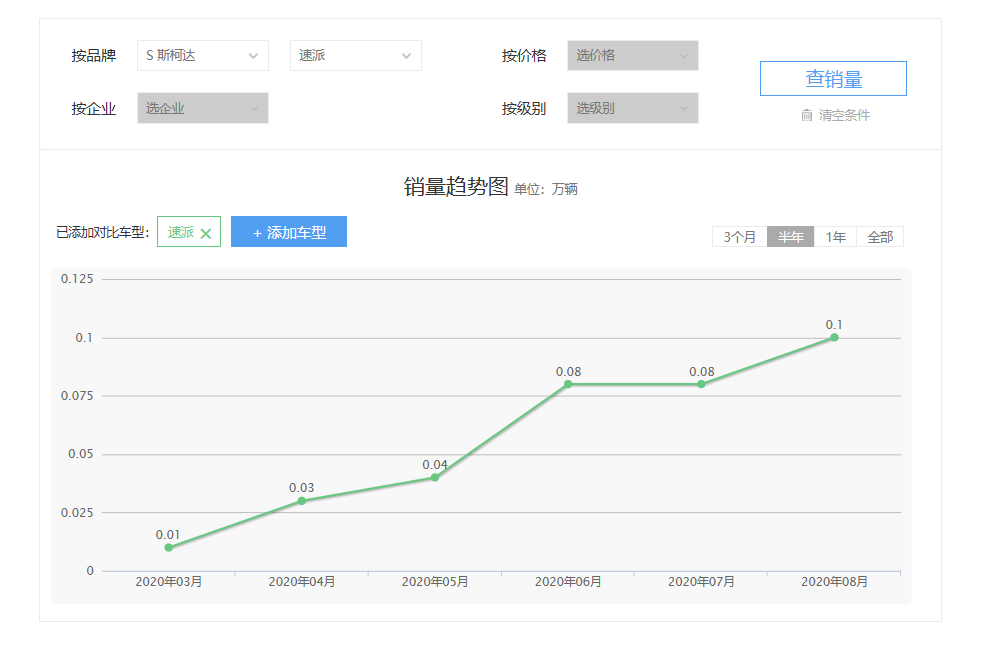Click the 查销量 query button
The width and height of the screenshot is (983, 653).
point(832,78)
